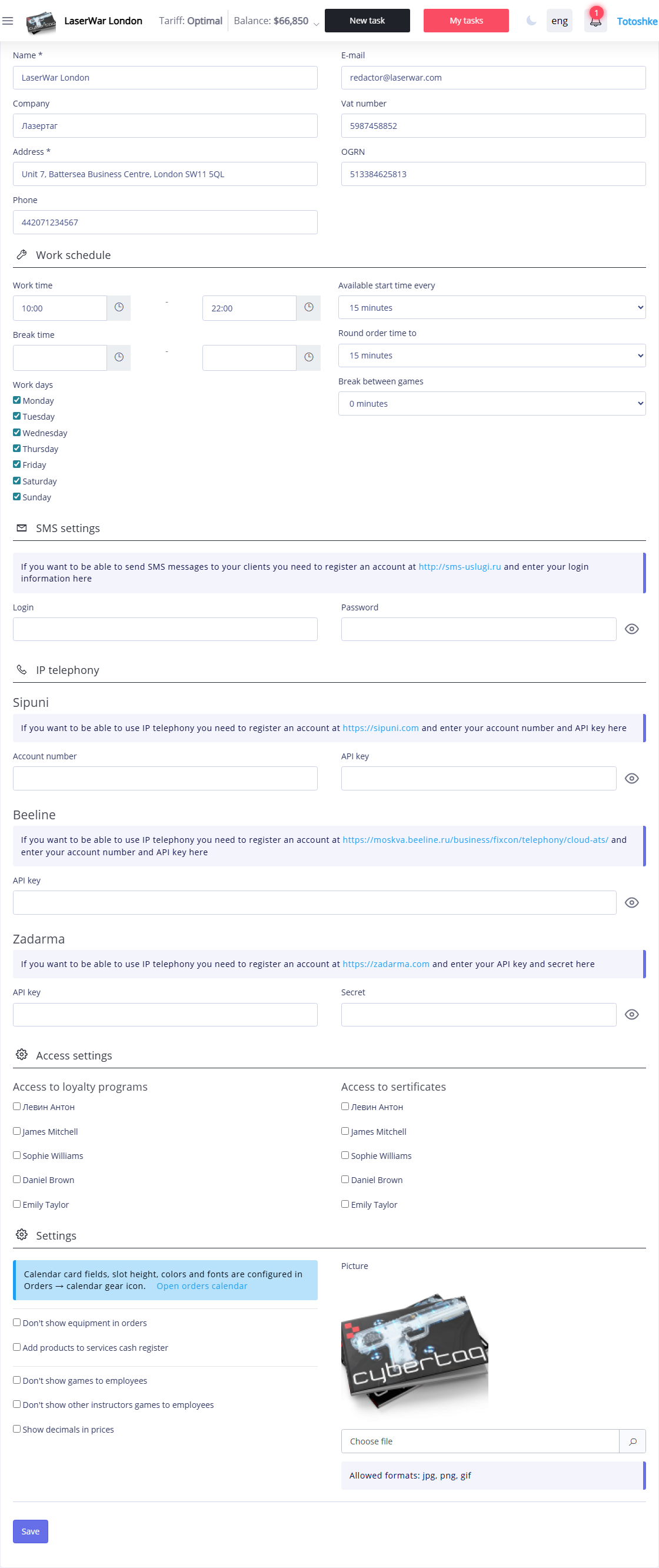Open clock picker for break end time
659x1568 pixels.
coord(308,357)
